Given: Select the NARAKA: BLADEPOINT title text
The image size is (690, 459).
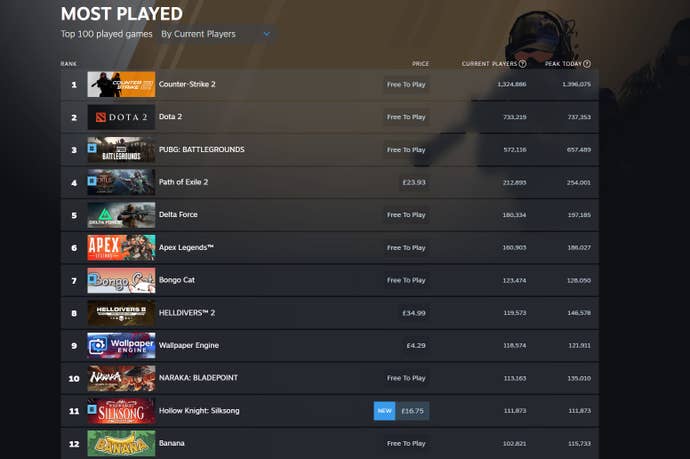Looking at the screenshot, I should click(198, 378).
